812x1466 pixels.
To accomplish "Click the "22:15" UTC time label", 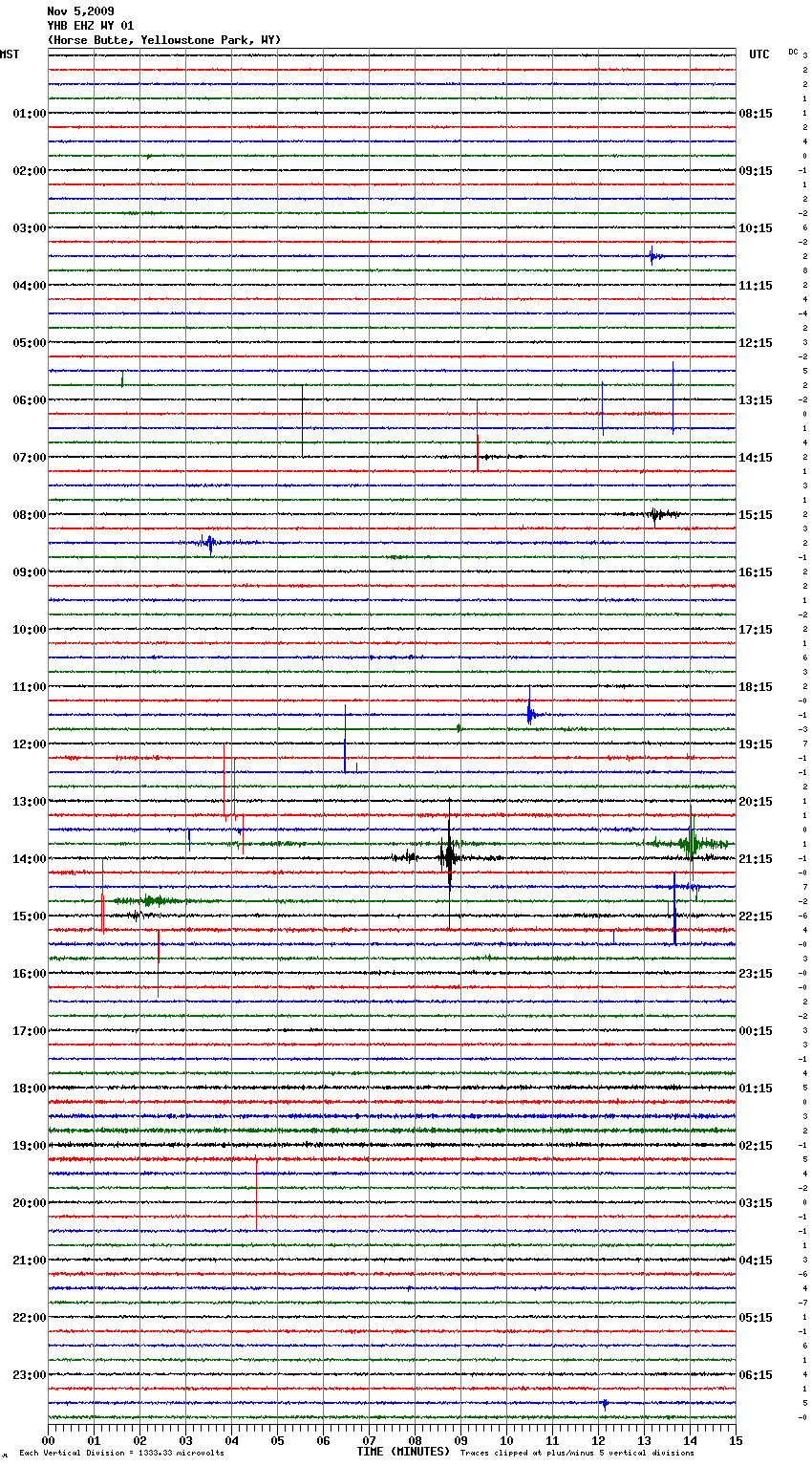I will [756, 916].
